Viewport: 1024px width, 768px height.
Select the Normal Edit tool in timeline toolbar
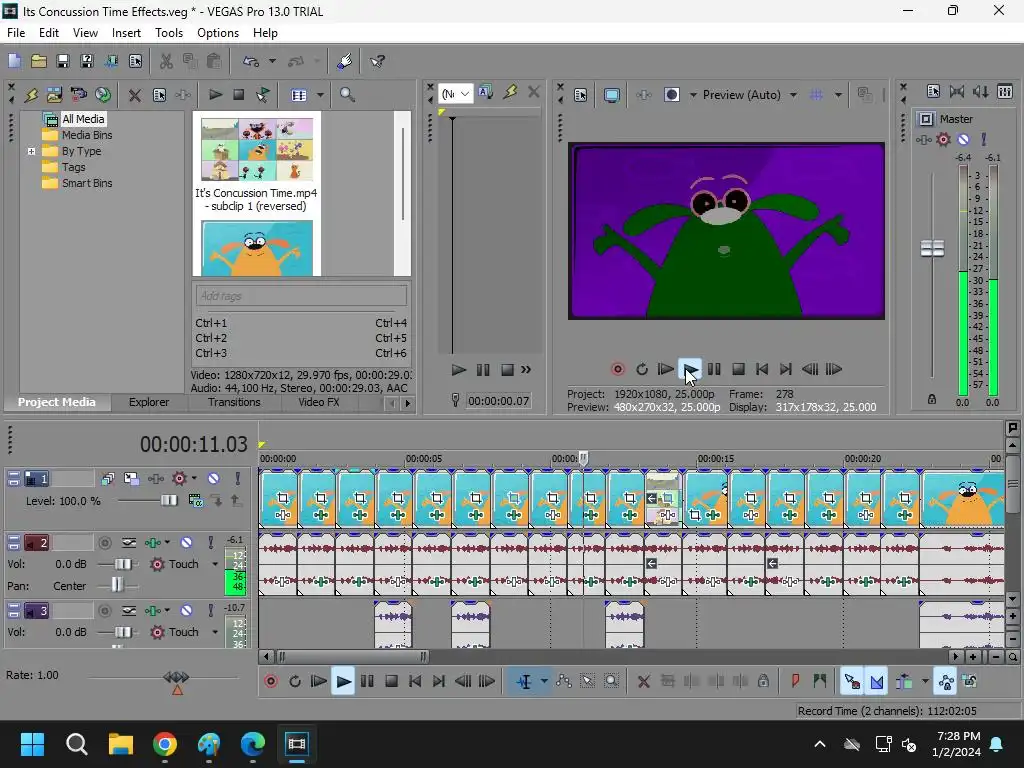click(524, 682)
